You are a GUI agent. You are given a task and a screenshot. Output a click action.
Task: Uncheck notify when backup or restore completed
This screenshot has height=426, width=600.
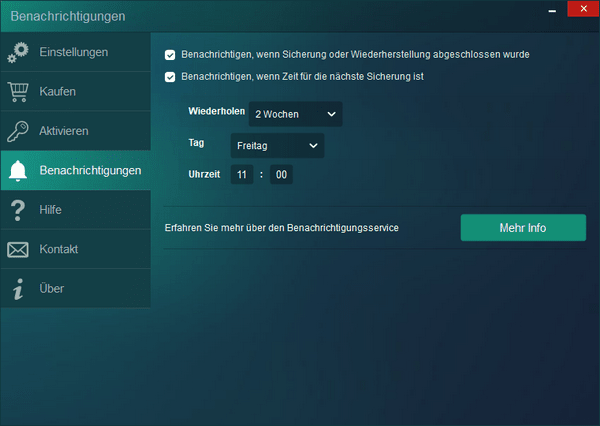click(170, 55)
